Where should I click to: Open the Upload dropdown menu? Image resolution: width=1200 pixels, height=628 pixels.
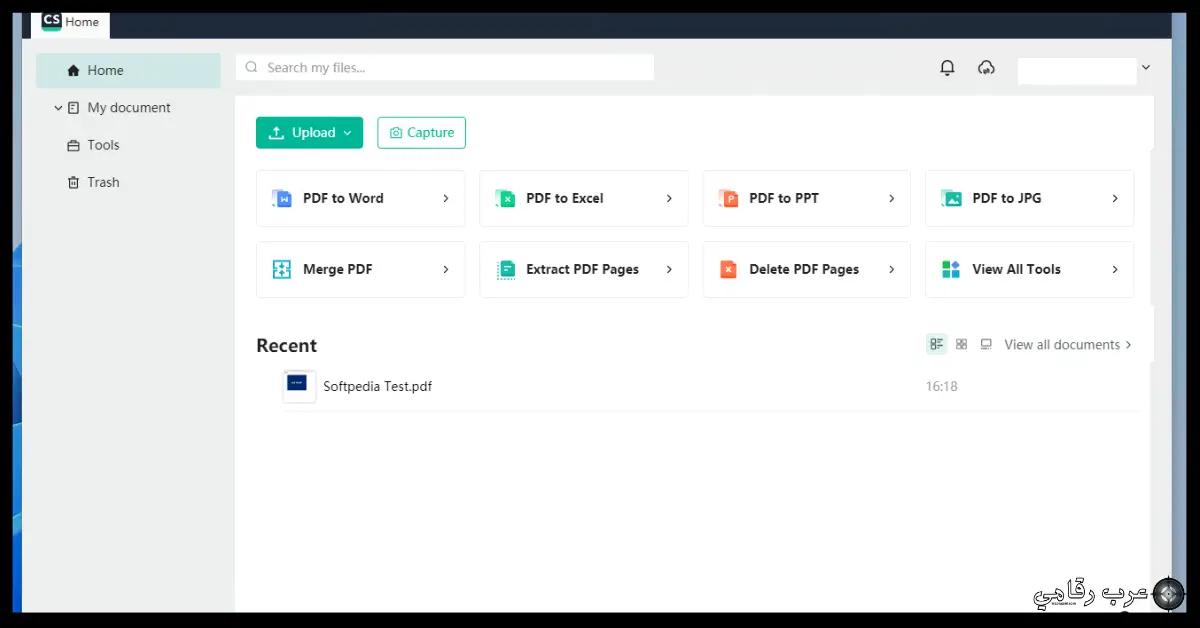coord(348,132)
